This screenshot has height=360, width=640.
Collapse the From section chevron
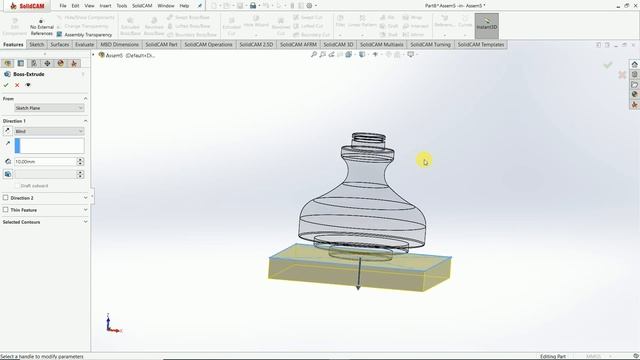(x=85, y=98)
